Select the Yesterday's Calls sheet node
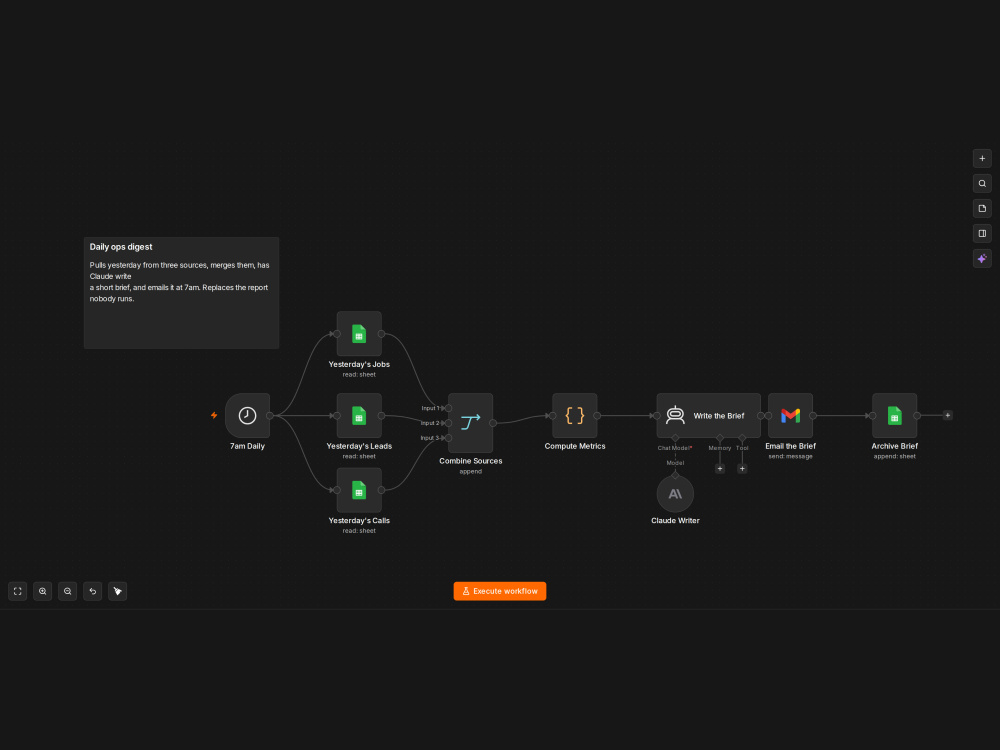Image resolution: width=1000 pixels, height=750 pixels. coord(359,490)
